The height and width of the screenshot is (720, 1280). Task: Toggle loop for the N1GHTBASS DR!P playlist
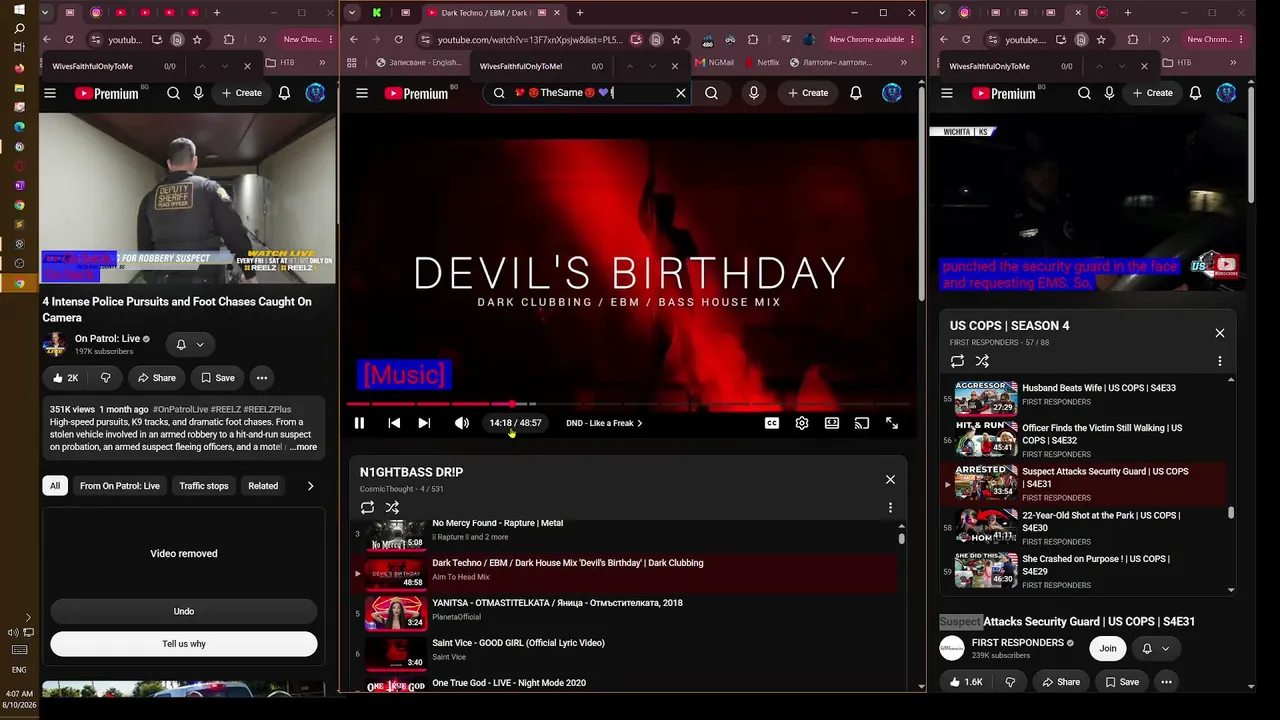368,508
